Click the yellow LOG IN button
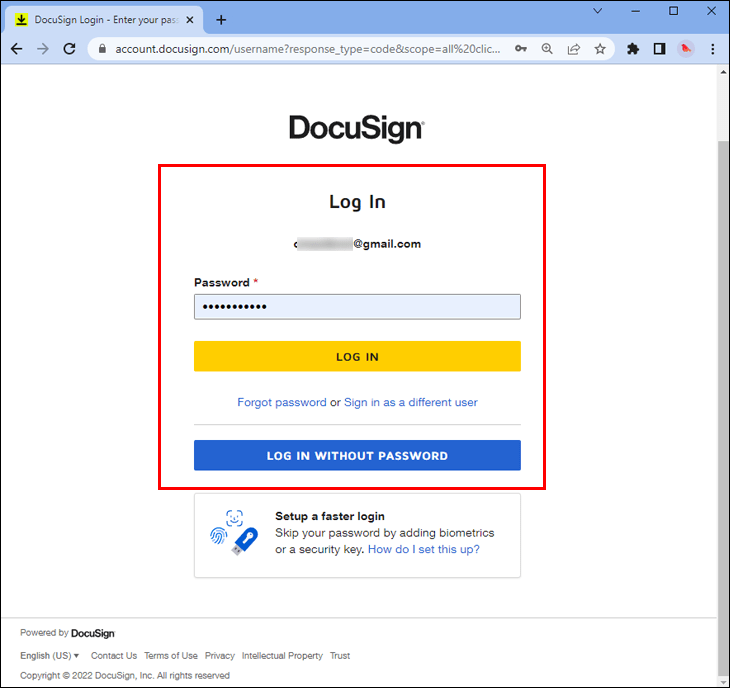This screenshot has width=730, height=688. point(357,357)
